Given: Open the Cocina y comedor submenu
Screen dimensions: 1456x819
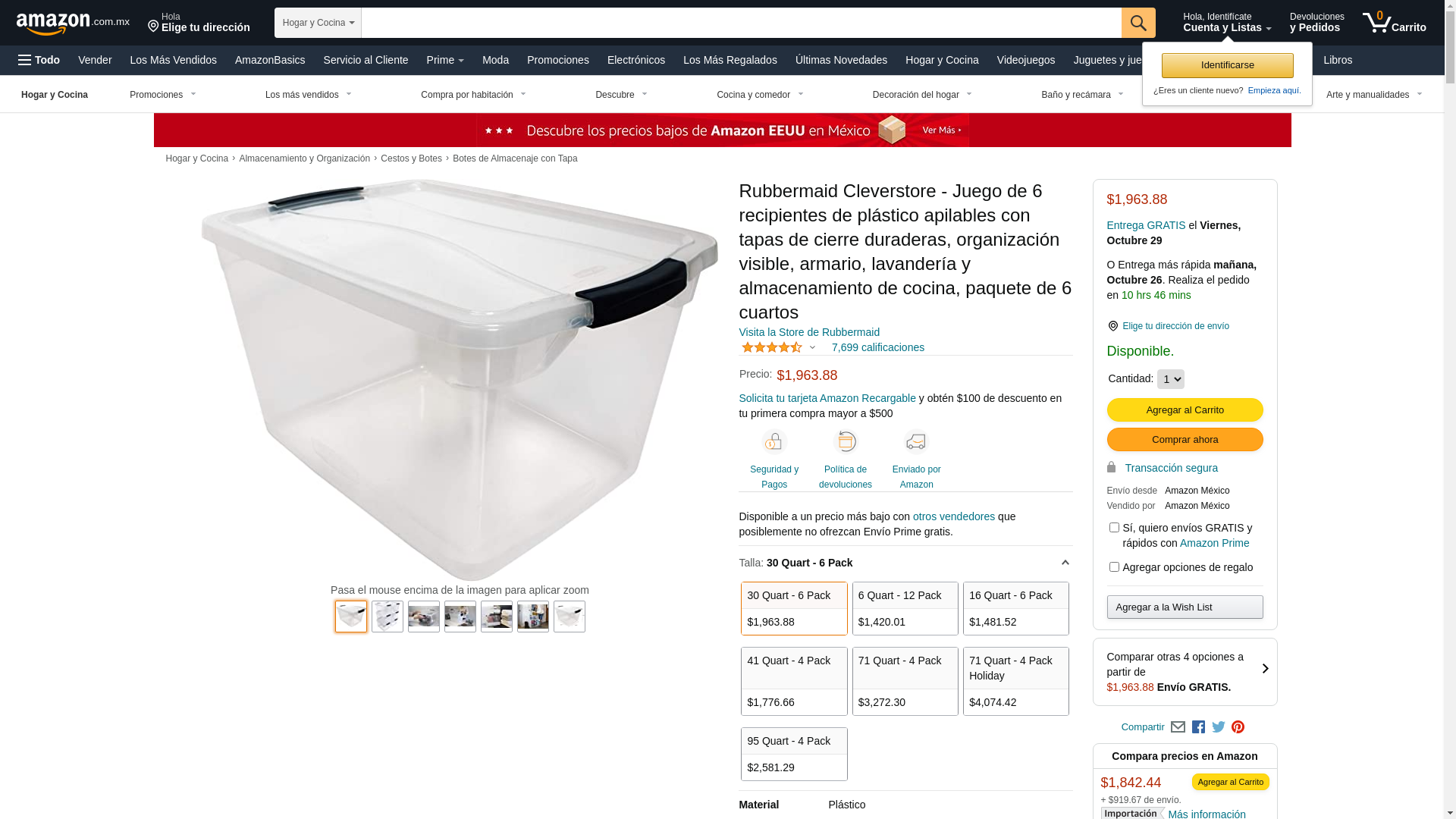Looking at the screenshot, I should click(x=760, y=95).
